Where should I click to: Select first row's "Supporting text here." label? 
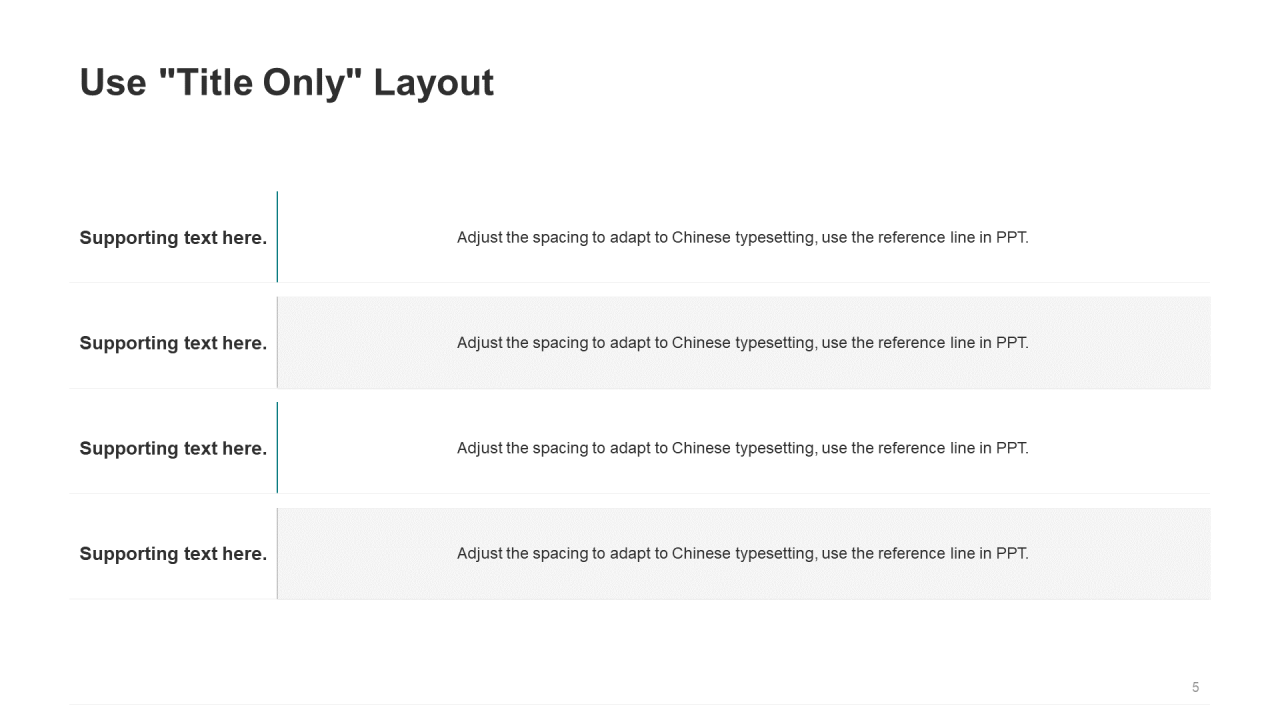click(x=173, y=238)
